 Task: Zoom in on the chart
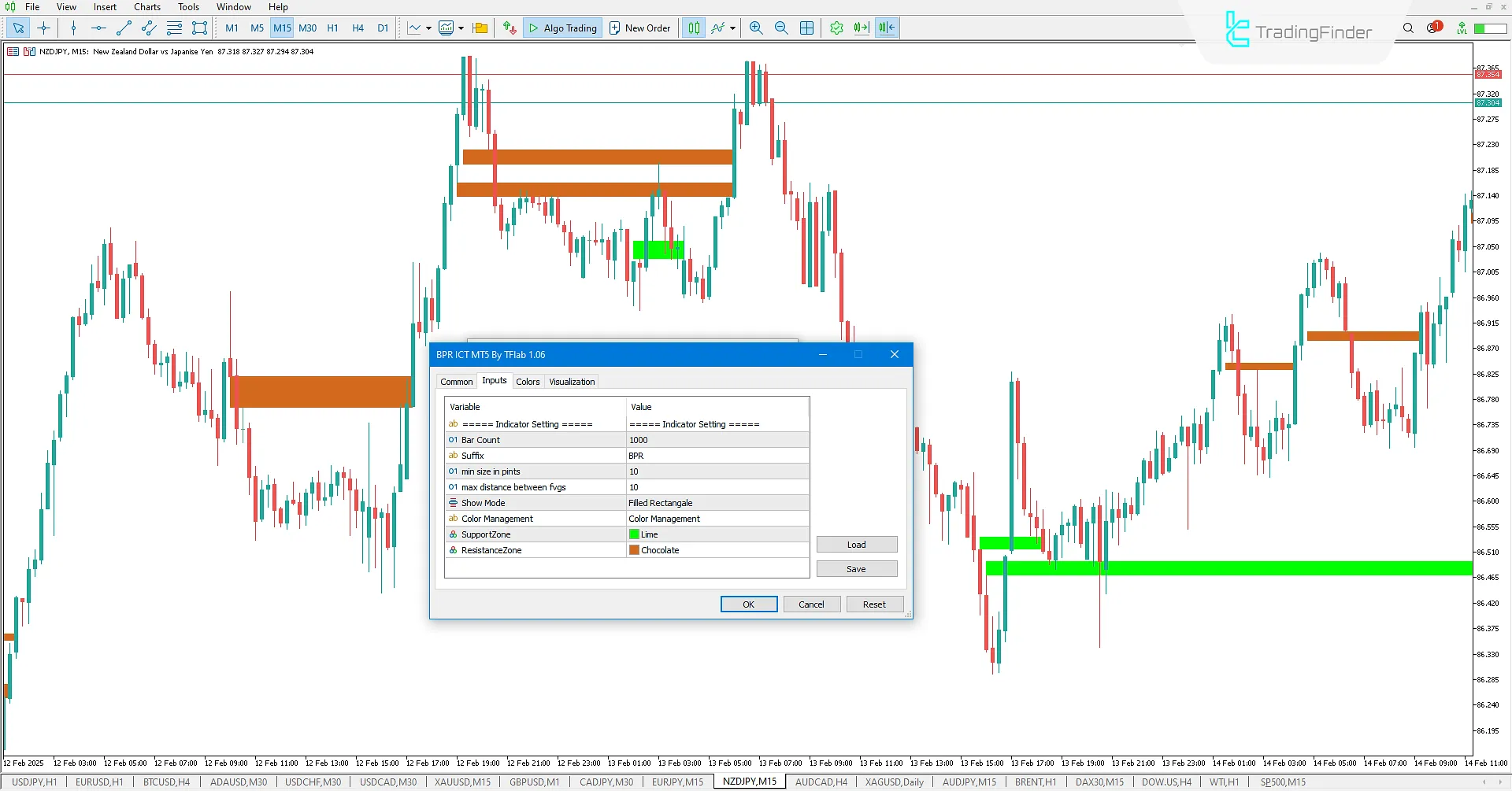tap(756, 28)
